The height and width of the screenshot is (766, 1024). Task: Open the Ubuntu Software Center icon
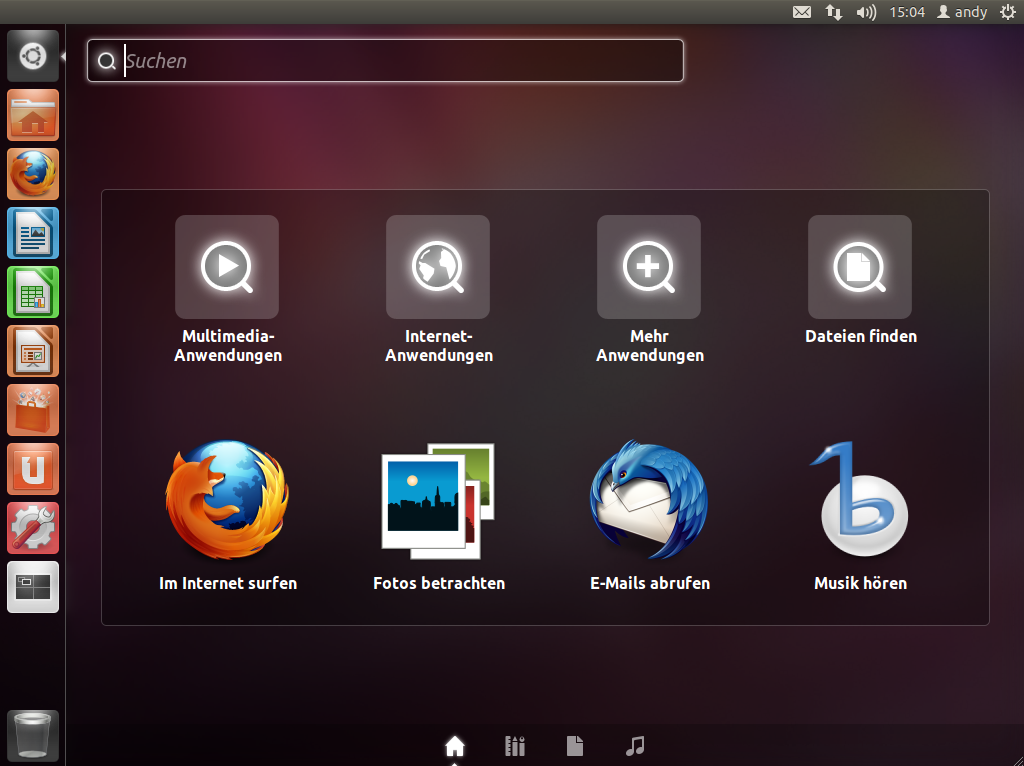[33, 411]
